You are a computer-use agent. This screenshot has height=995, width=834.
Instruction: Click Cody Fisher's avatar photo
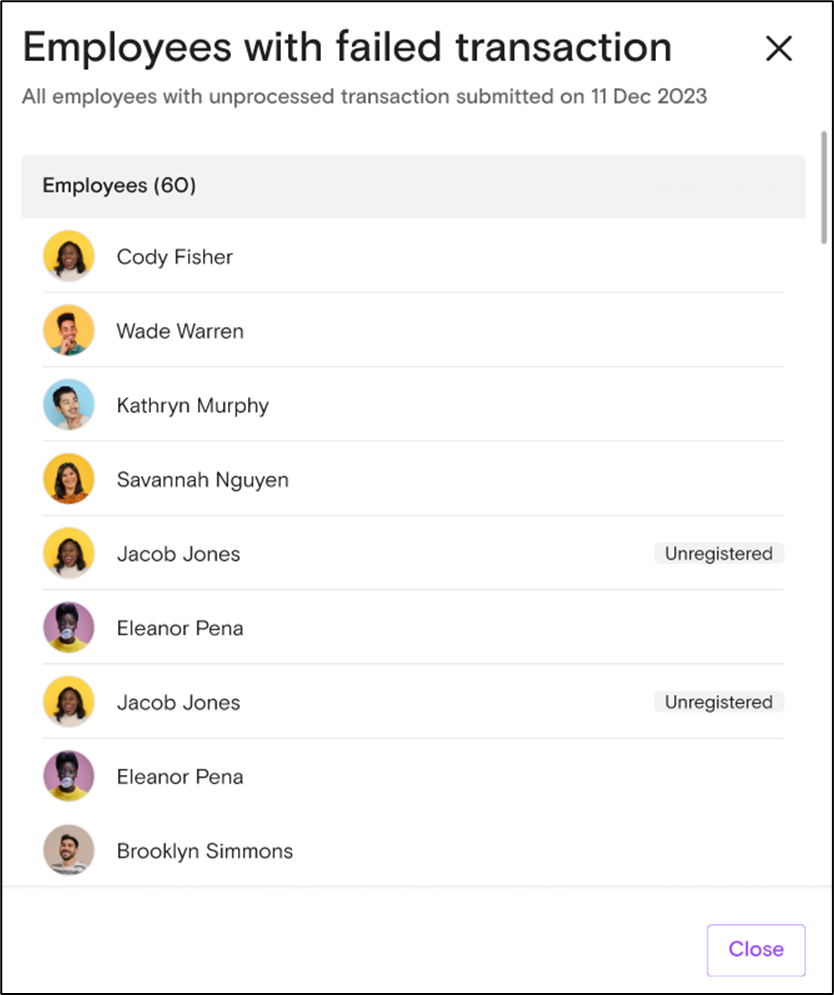point(69,256)
